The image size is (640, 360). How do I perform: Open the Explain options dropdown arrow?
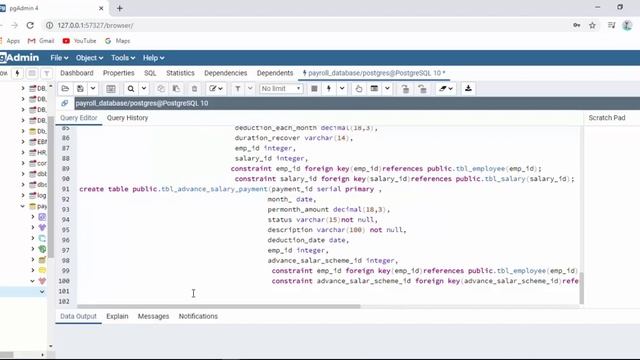(x=387, y=89)
